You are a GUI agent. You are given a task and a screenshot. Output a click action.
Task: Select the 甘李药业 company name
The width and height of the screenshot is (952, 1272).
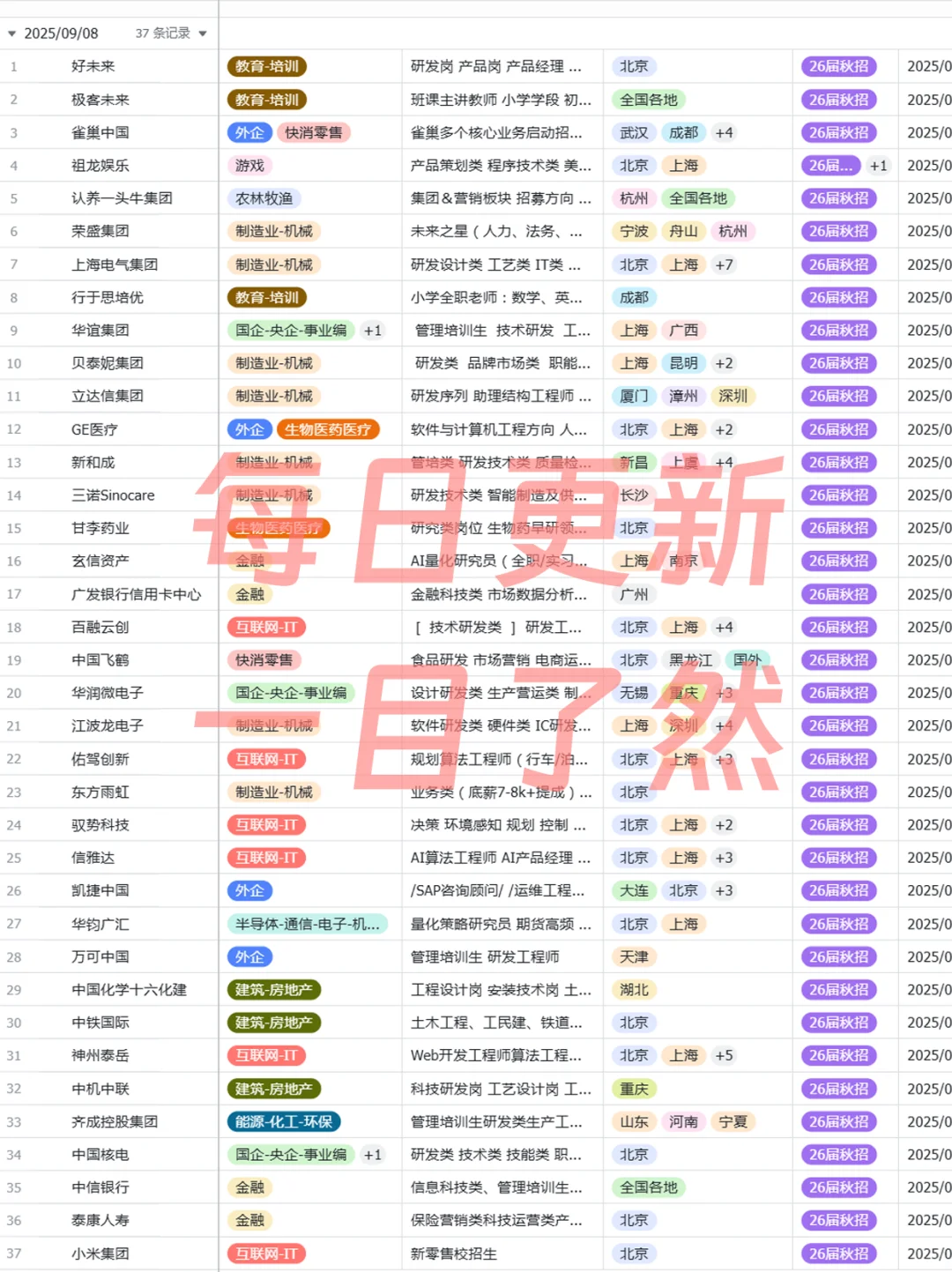coord(100,528)
